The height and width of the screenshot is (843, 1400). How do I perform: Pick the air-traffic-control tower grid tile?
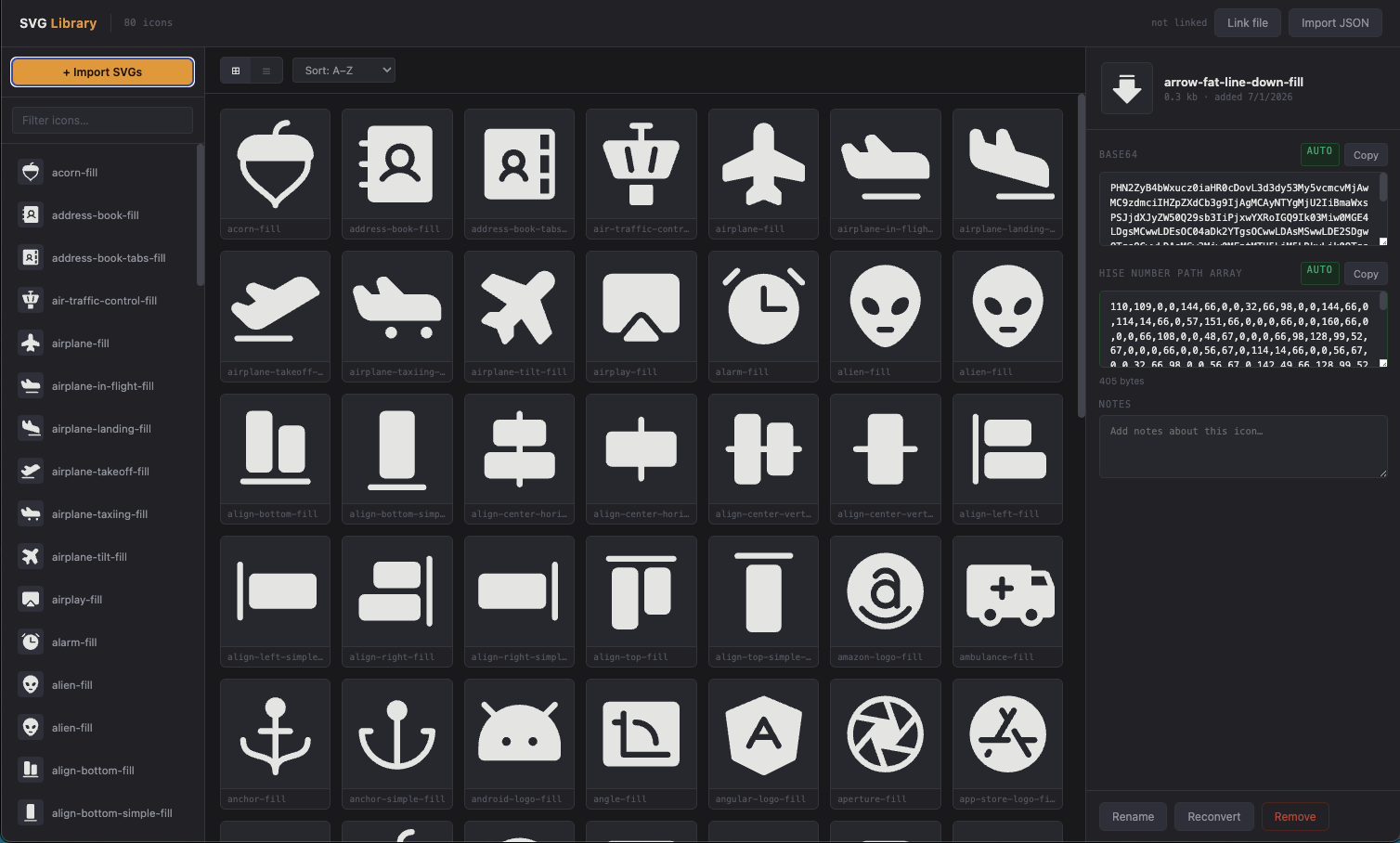click(641, 174)
